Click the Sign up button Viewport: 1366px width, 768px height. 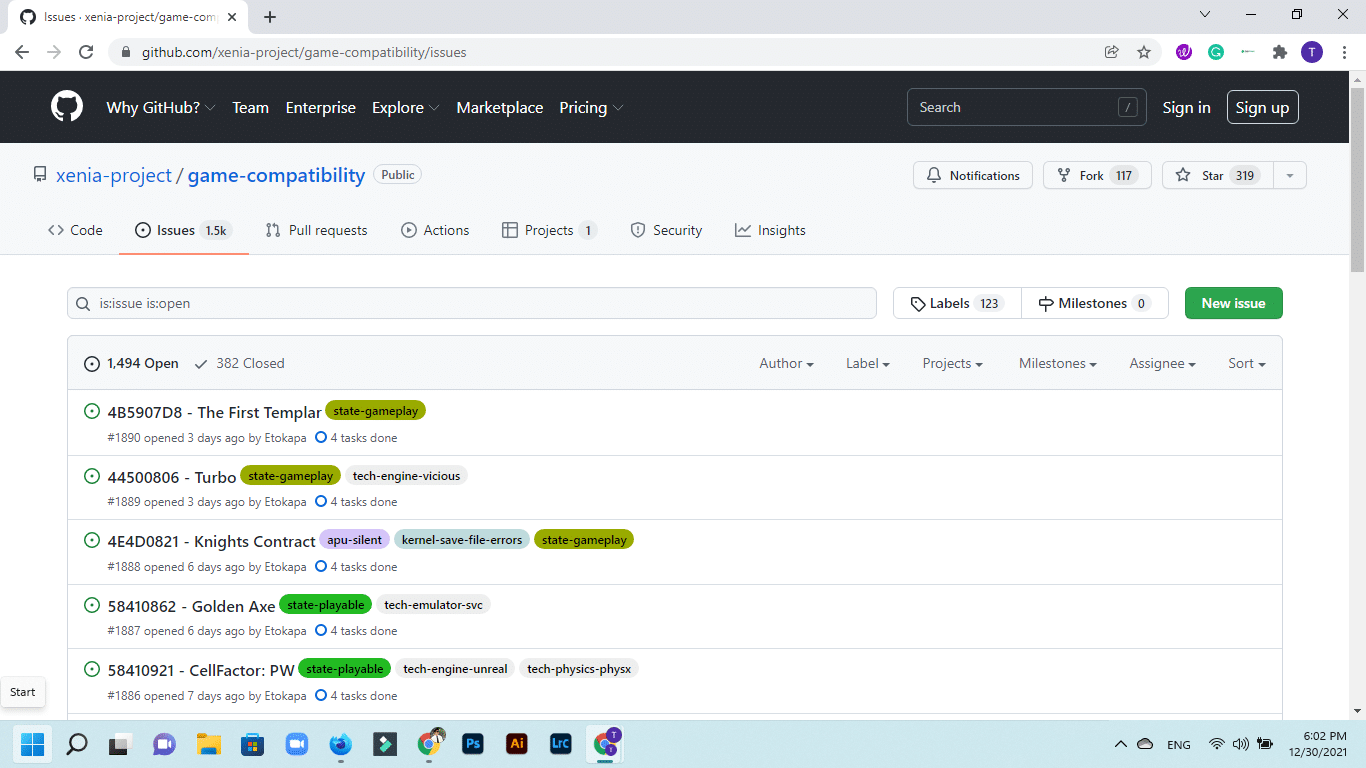click(1262, 107)
